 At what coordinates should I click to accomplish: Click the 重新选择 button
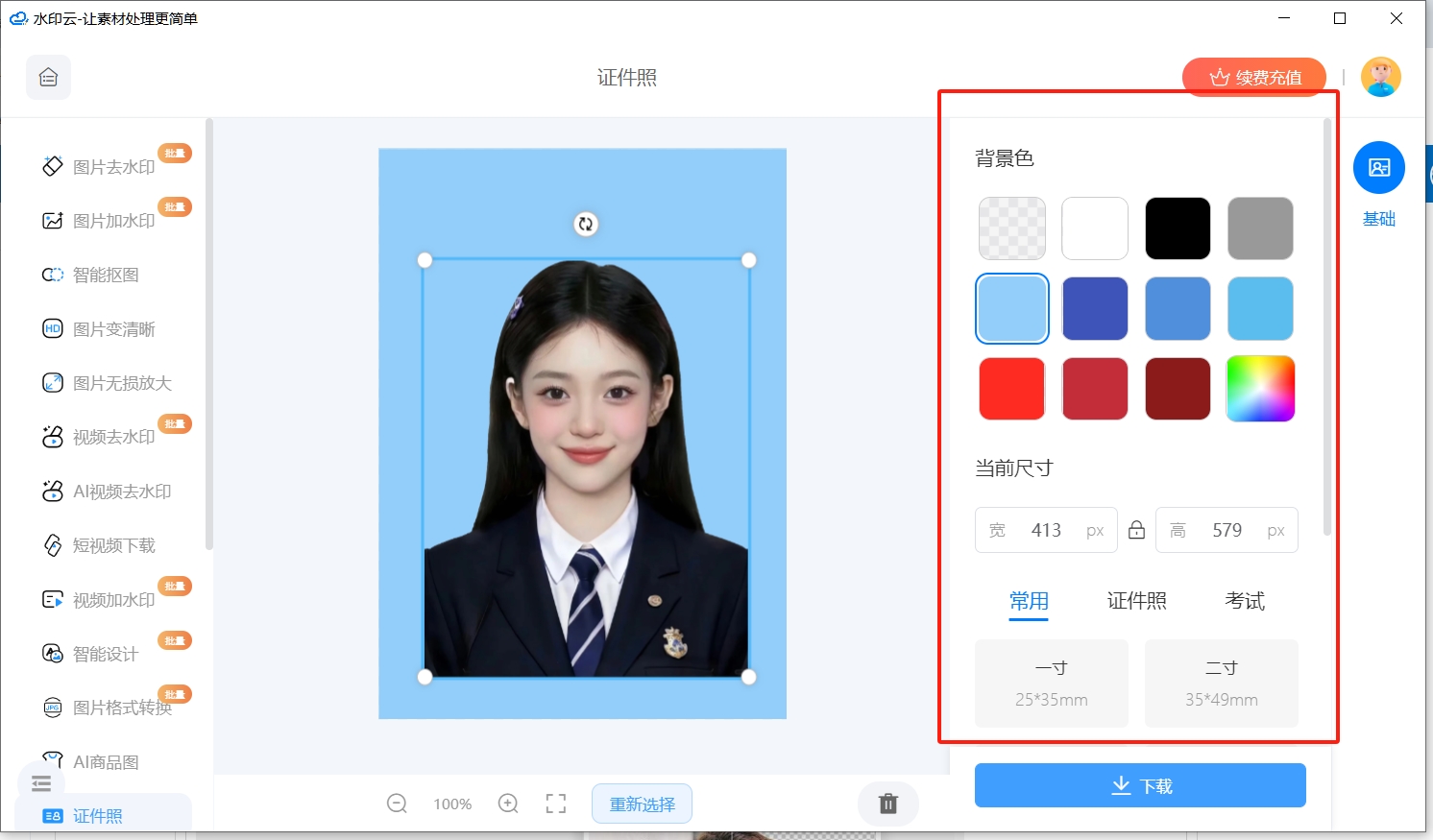click(642, 804)
